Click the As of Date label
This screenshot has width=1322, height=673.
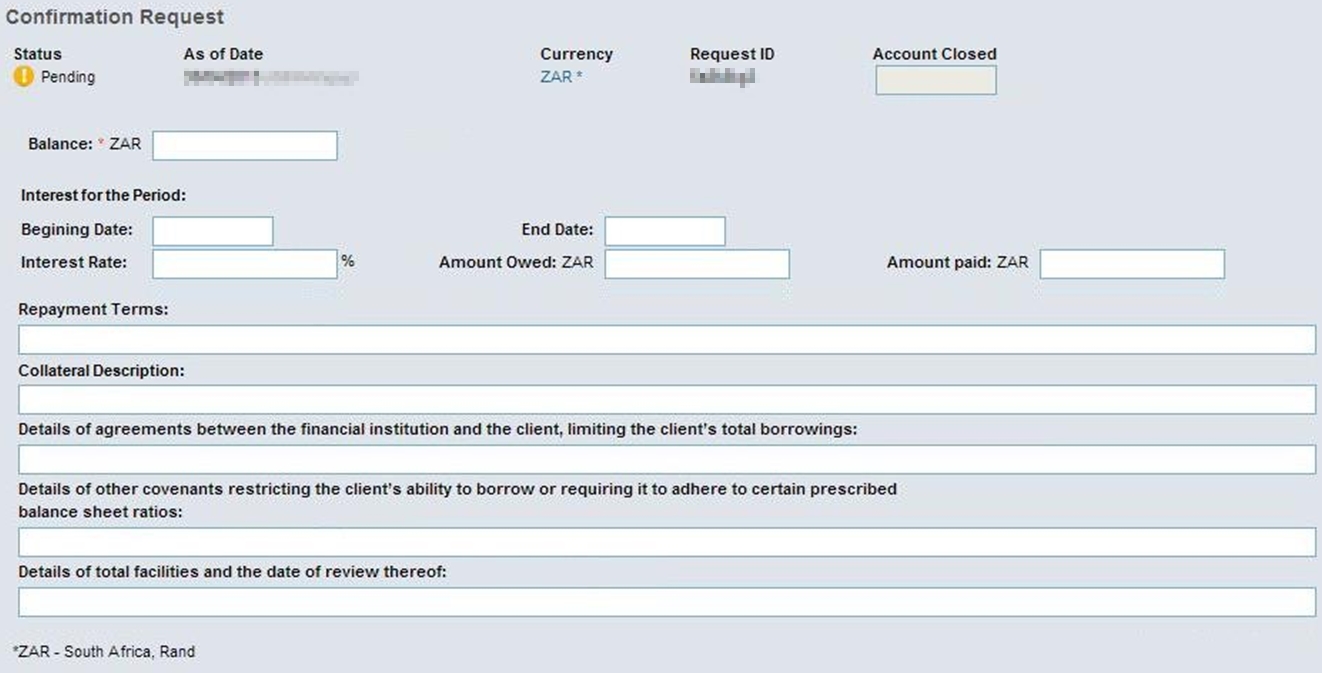(x=223, y=54)
